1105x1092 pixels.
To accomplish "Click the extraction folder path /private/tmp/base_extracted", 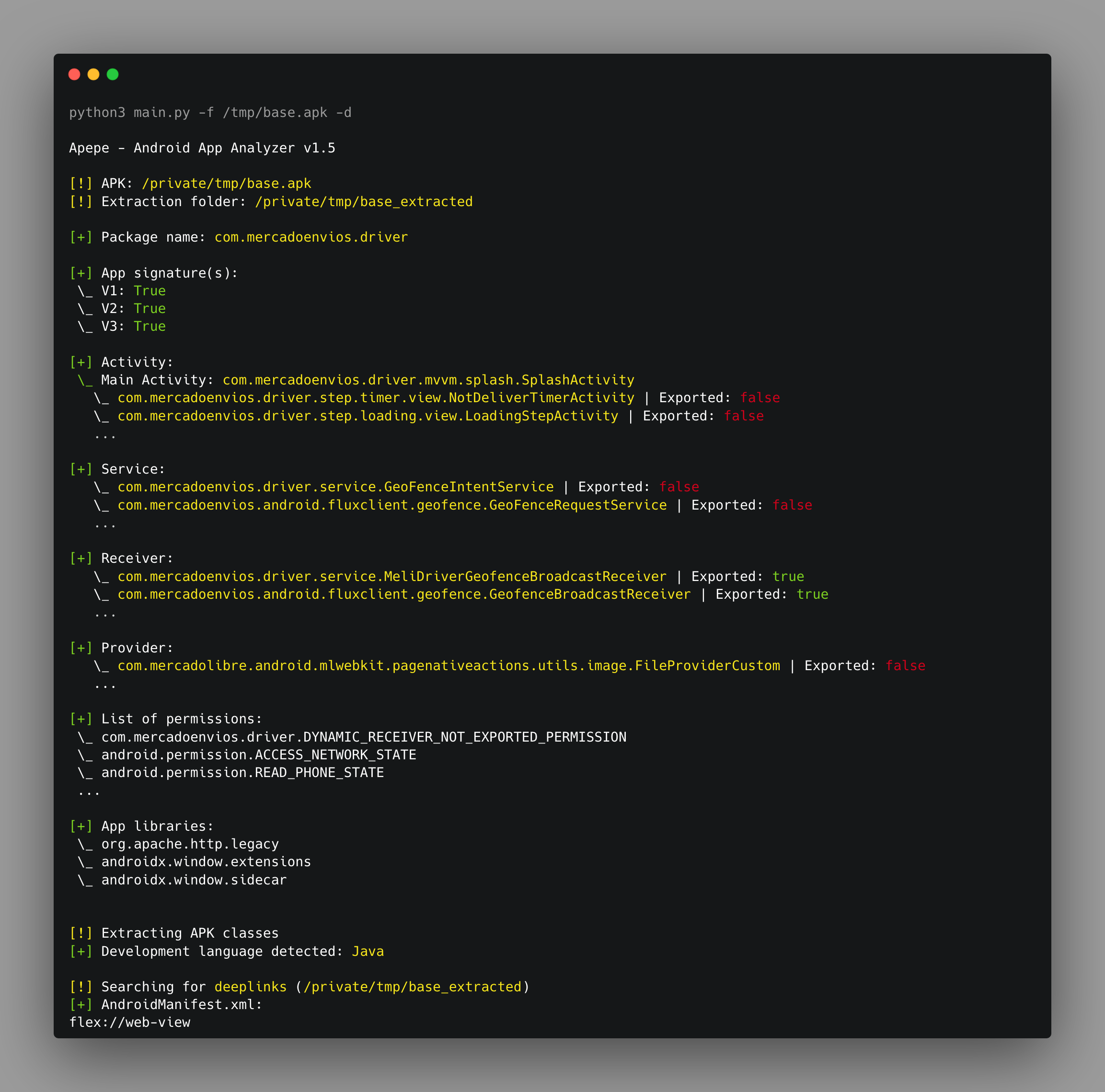I will [x=364, y=202].
